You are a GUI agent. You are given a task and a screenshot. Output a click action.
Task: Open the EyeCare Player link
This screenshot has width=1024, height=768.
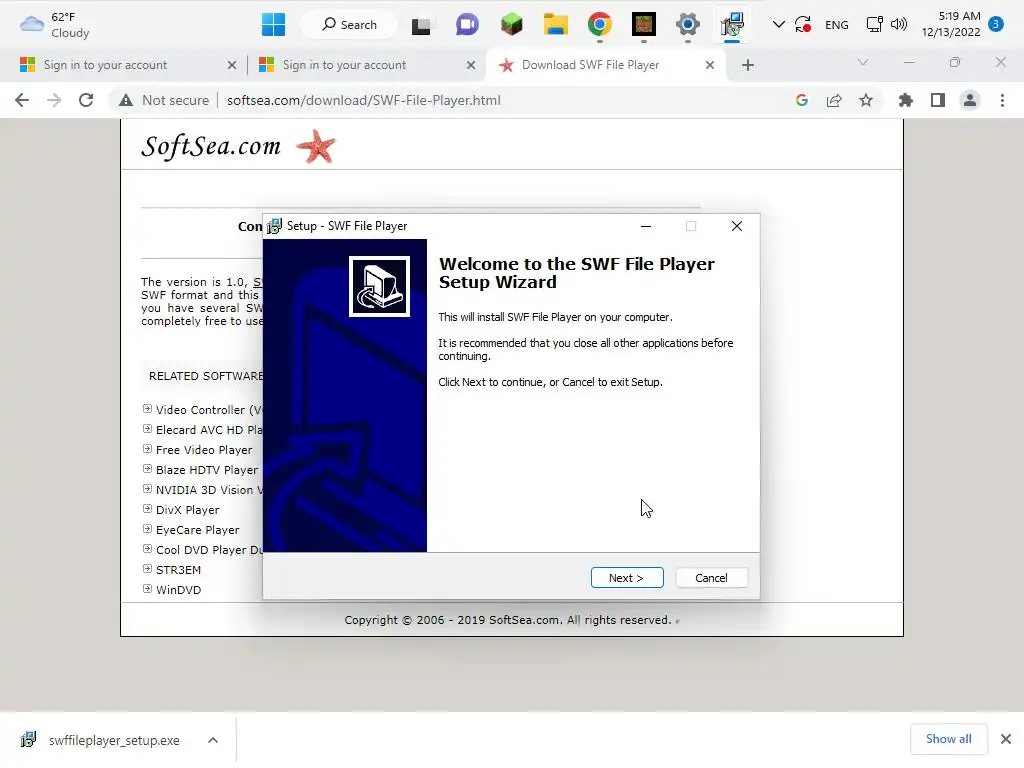[x=197, y=530]
